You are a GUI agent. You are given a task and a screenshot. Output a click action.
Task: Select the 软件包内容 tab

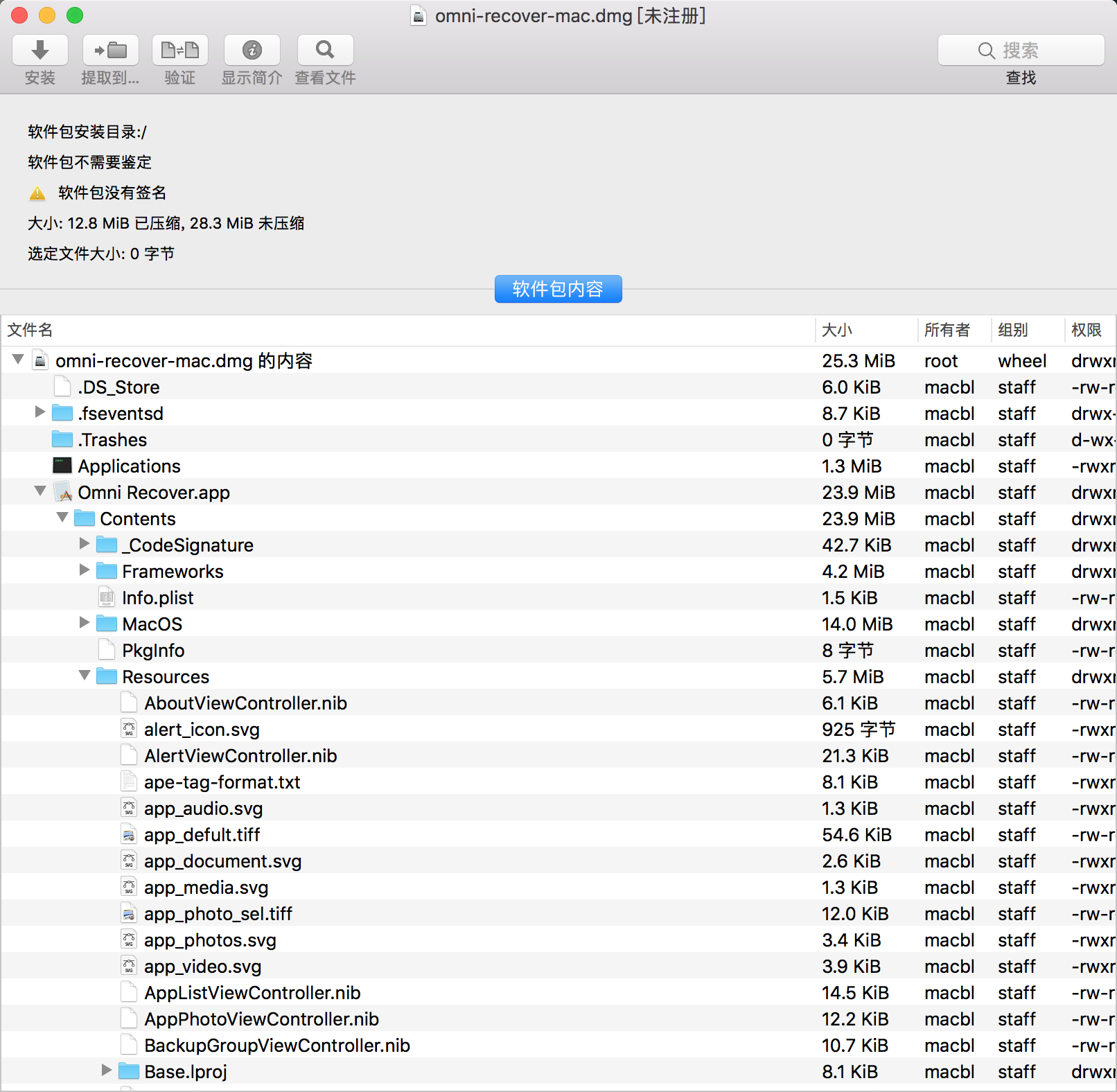click(x=558, y=289)
